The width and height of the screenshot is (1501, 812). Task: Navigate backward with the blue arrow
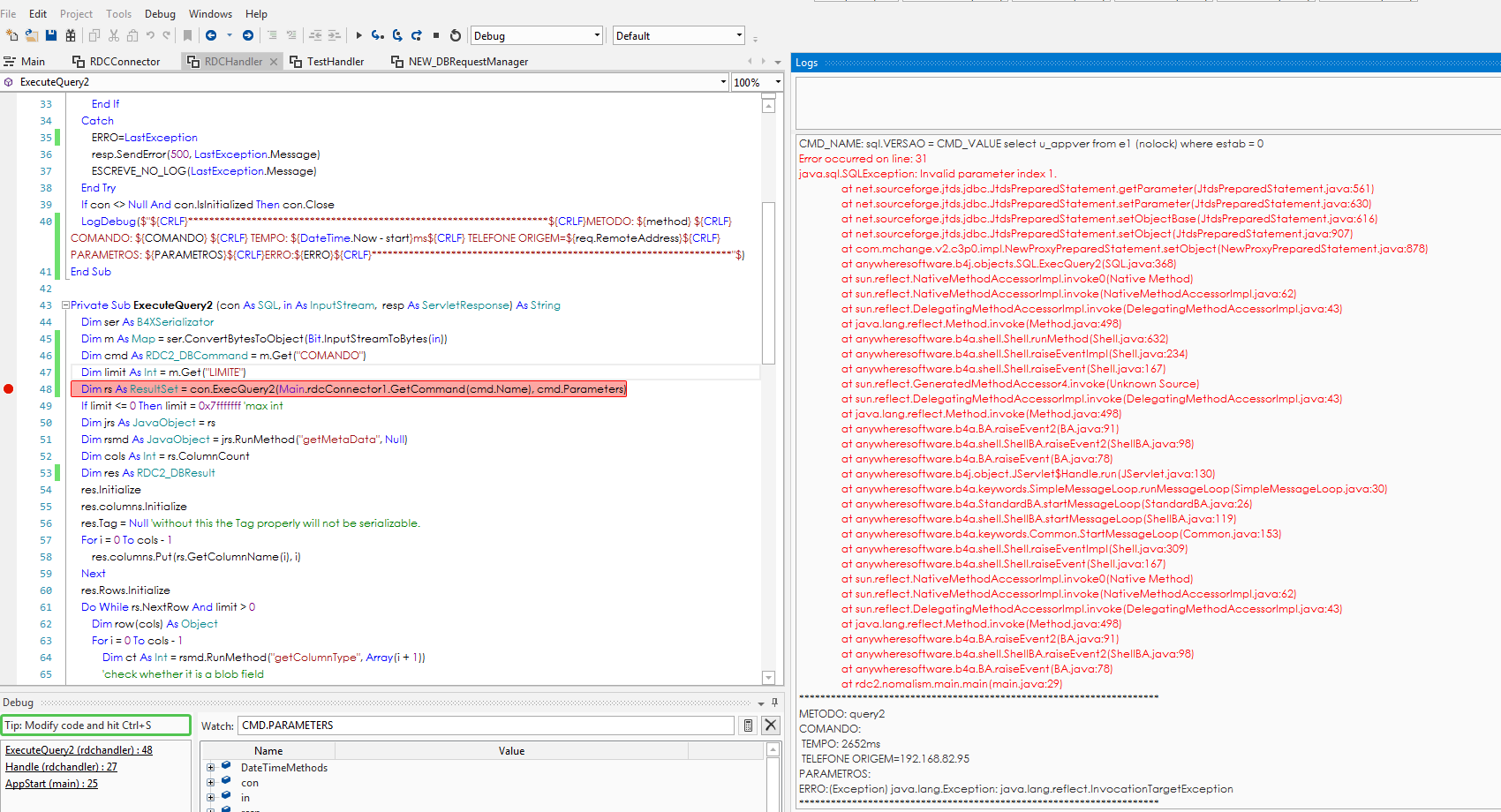[211, 35]
